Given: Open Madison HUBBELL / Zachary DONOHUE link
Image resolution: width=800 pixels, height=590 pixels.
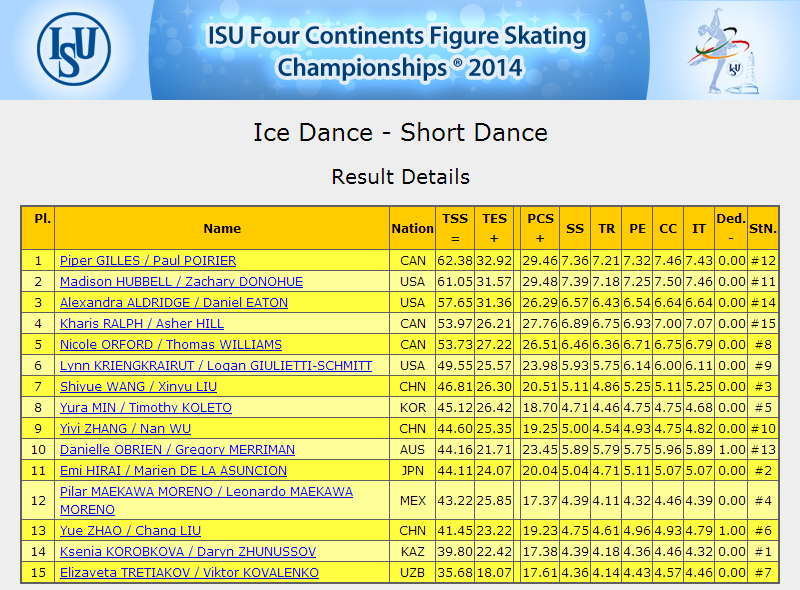Looking at the screenshot, I should point(181,281).
